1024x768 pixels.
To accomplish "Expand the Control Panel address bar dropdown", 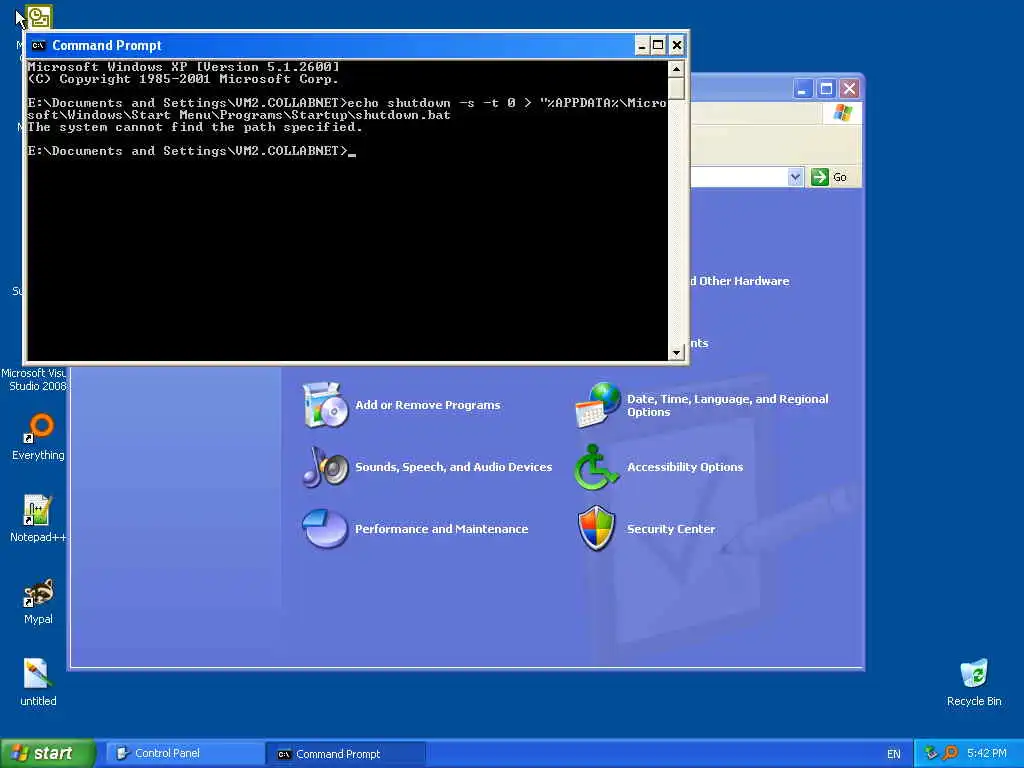I will tap(795, 177).
